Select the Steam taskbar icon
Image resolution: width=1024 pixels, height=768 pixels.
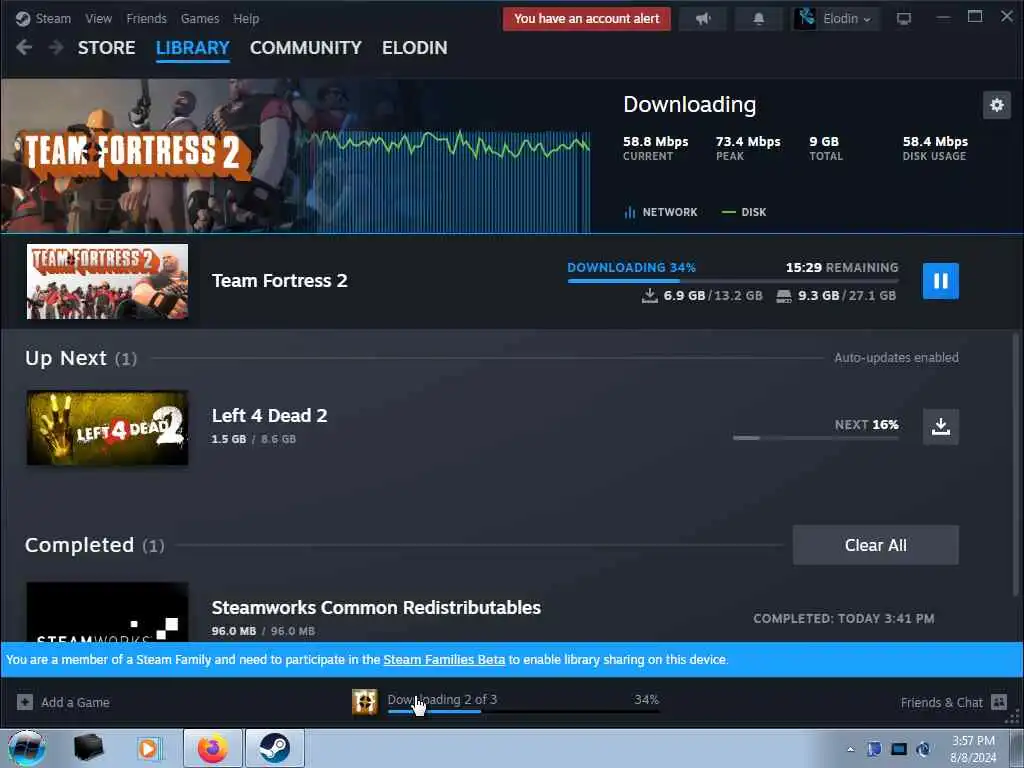point(274,748)
